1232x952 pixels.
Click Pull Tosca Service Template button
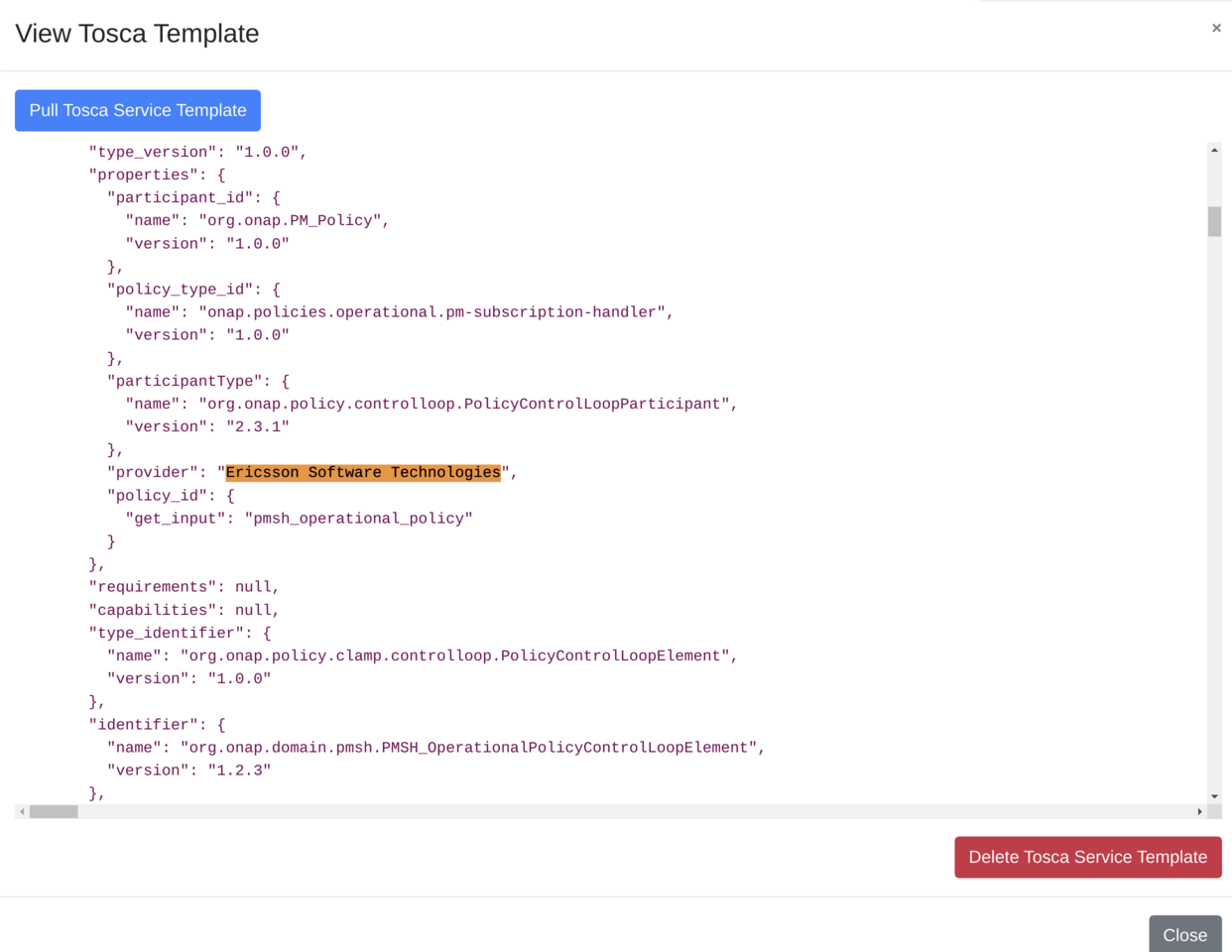coord(138,110)
